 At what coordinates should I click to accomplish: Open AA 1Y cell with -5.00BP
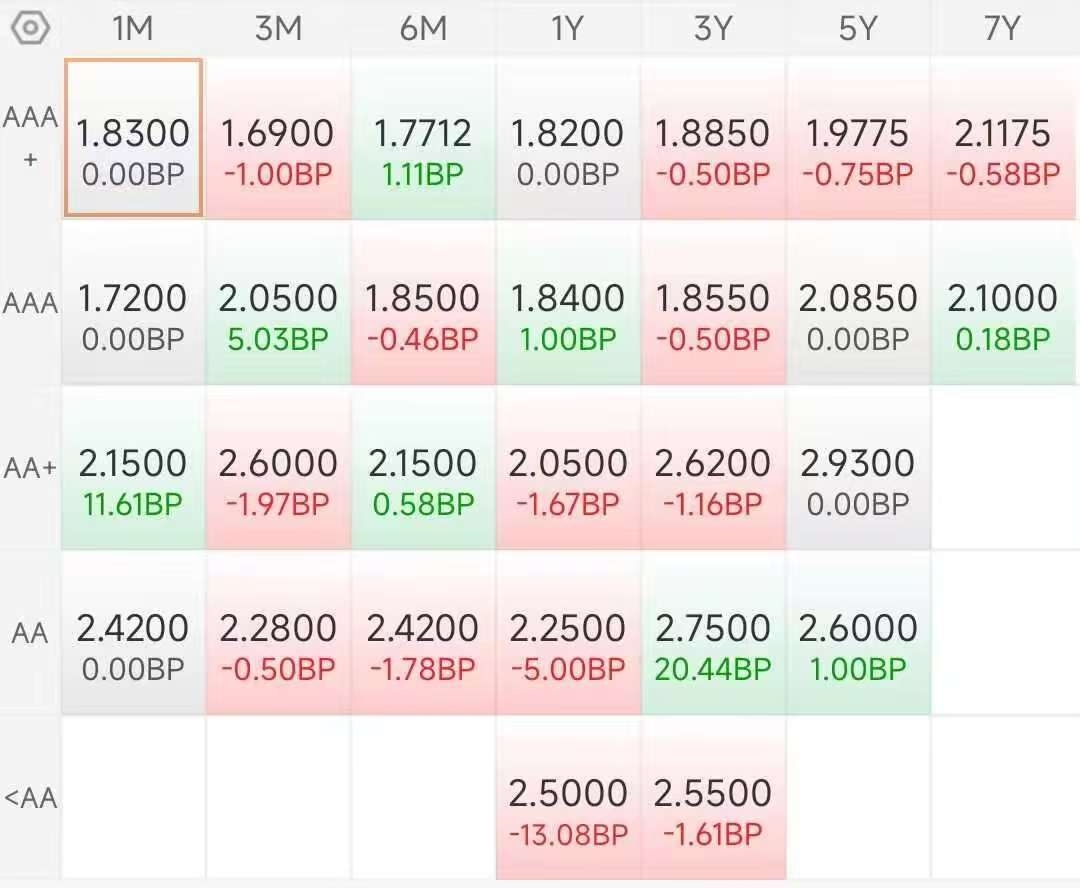[568, 633]
